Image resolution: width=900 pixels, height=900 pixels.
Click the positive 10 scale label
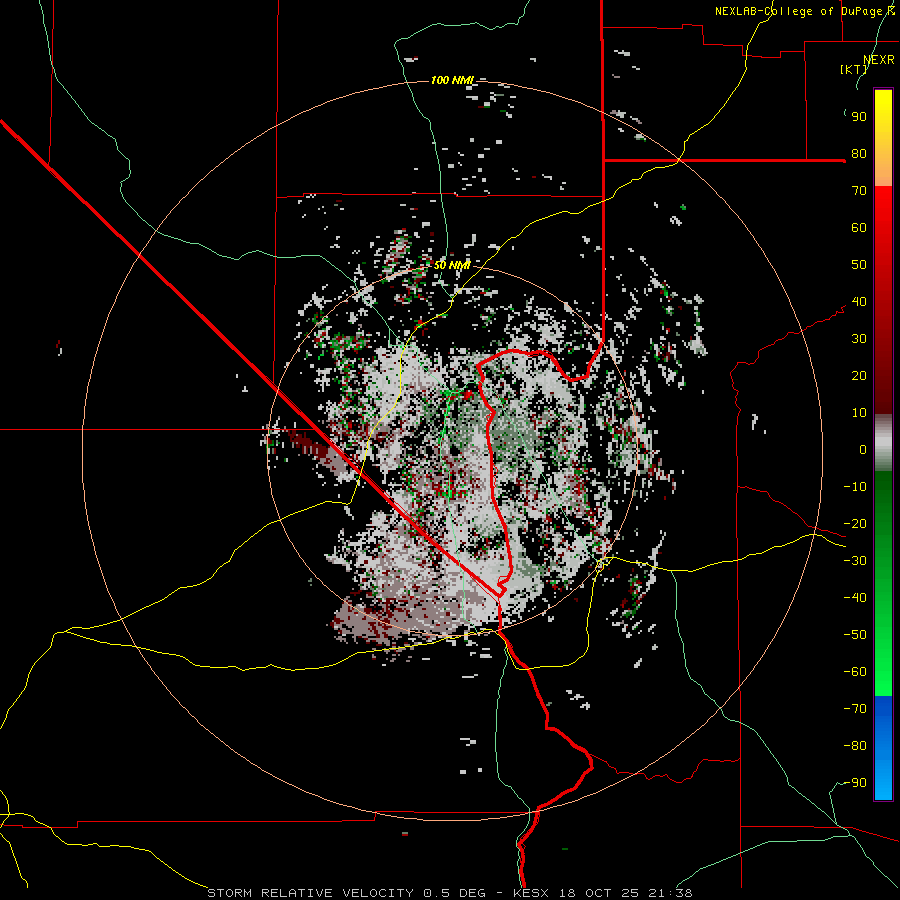pyautogui.click(x=859, y=413)
